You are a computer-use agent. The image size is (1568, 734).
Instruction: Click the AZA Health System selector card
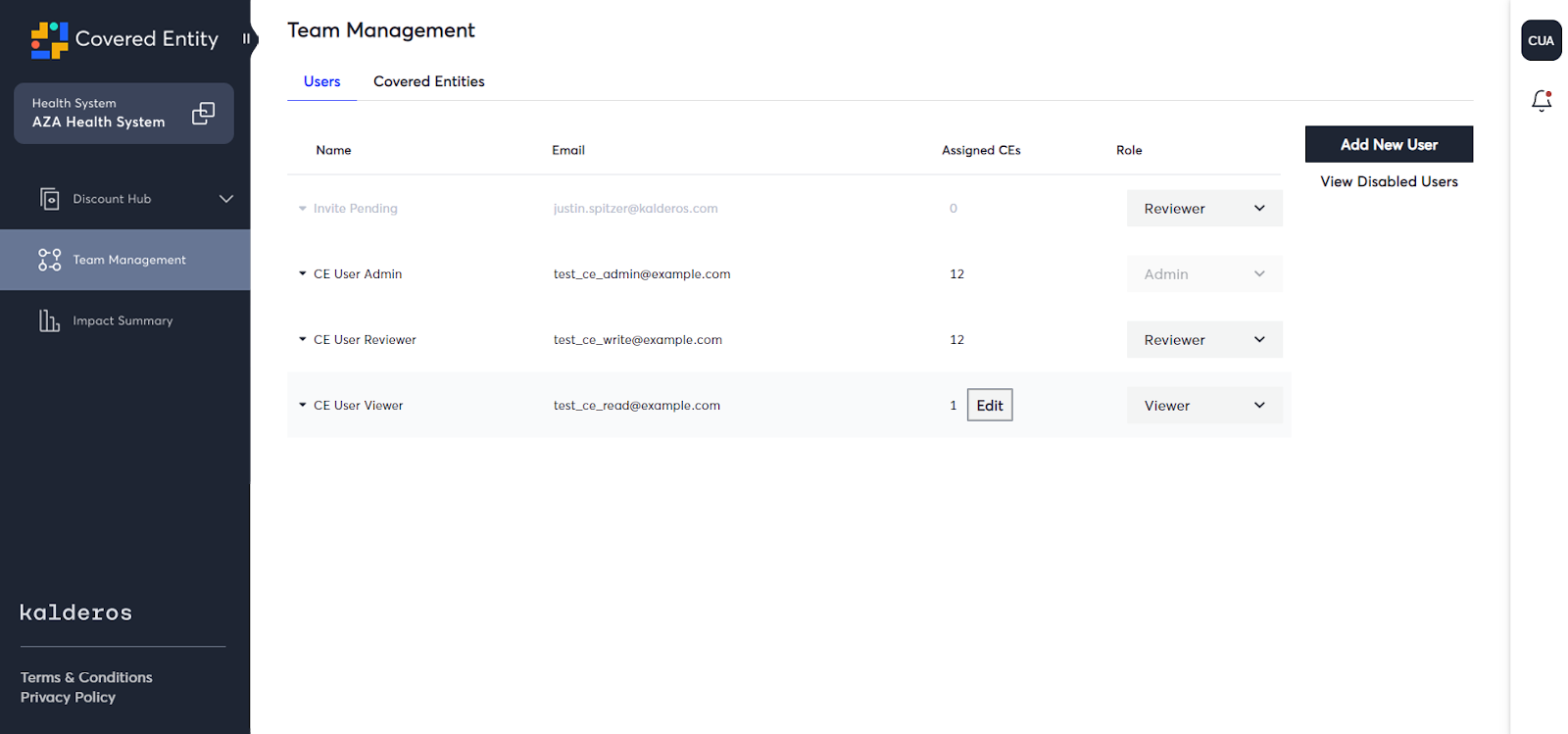tap(123, 114)
